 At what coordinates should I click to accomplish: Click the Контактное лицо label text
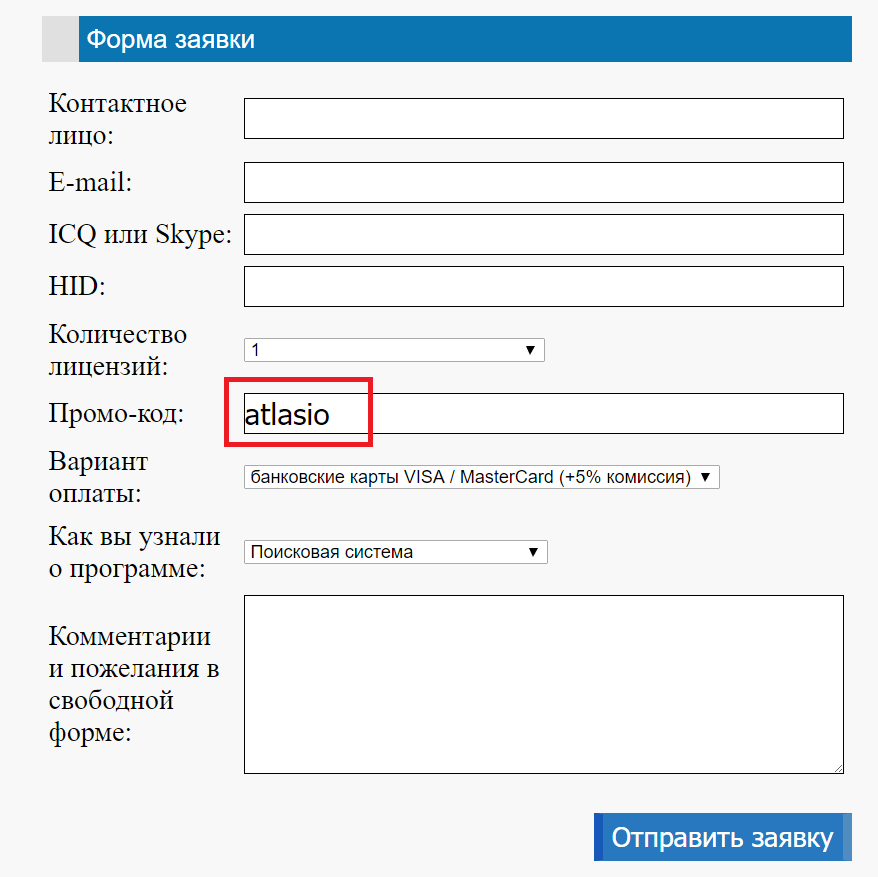(x=117, y=118)
